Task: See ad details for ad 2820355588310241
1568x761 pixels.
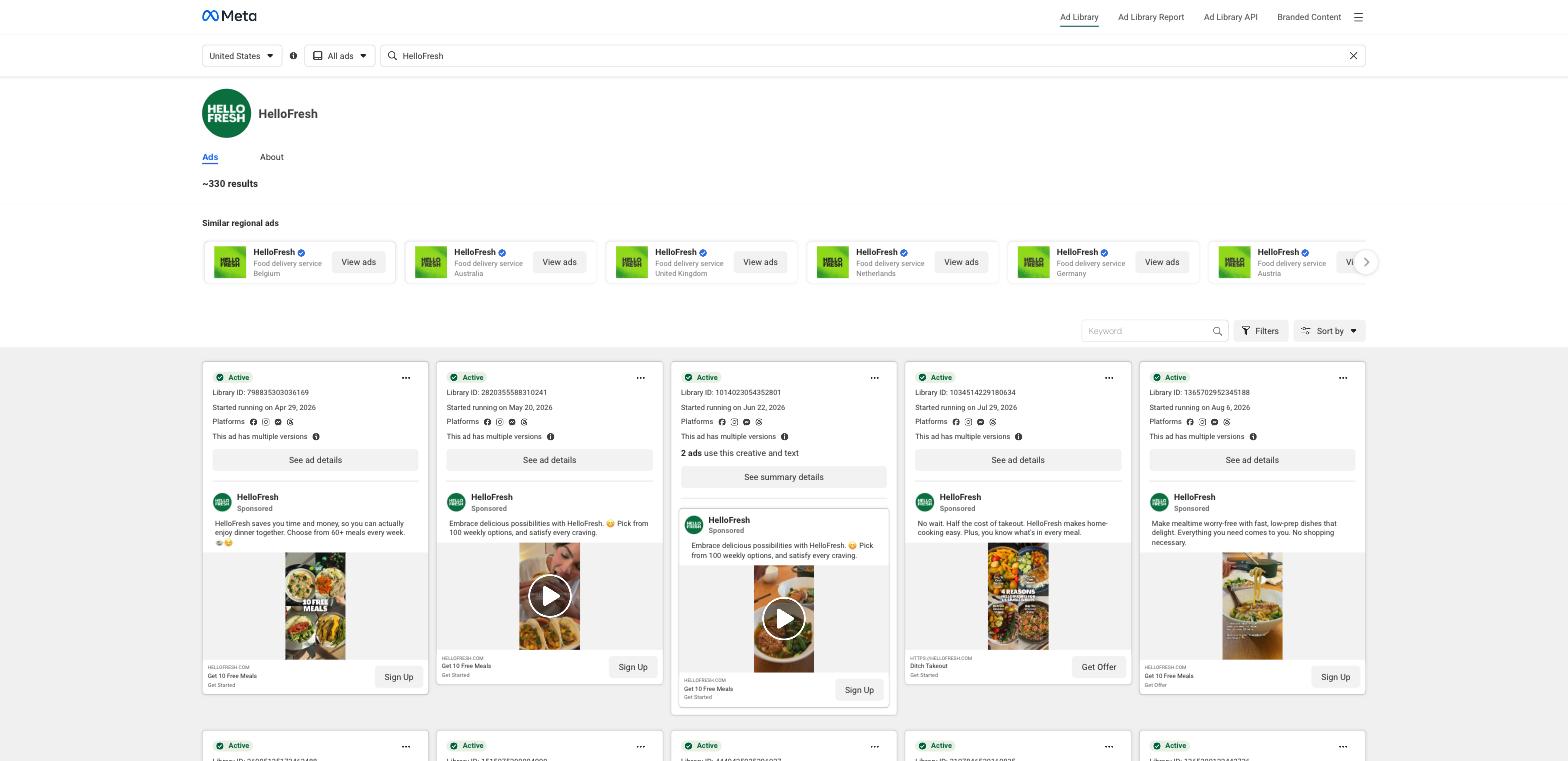Action: (x=549, y=460)
